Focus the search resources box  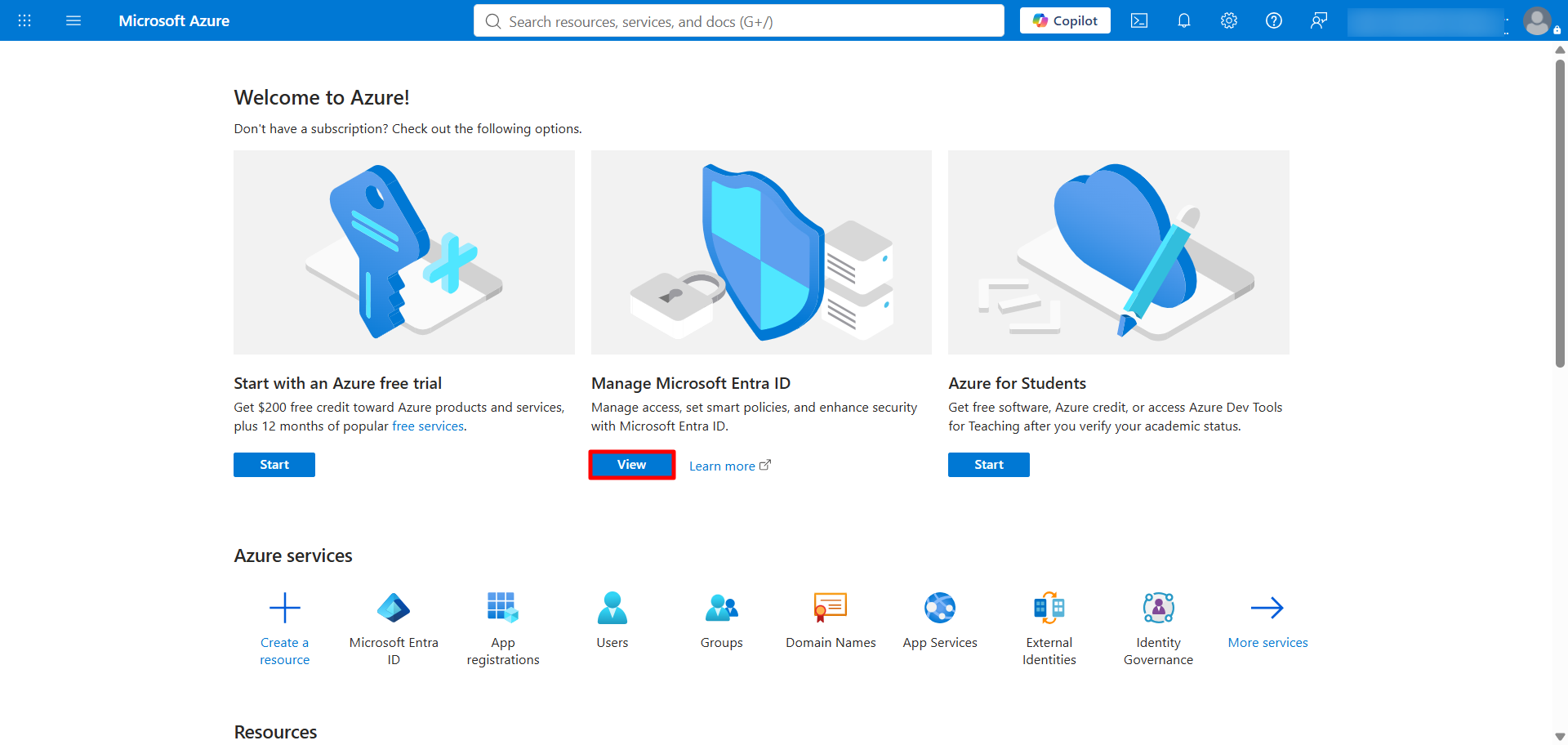pos(739,21)
